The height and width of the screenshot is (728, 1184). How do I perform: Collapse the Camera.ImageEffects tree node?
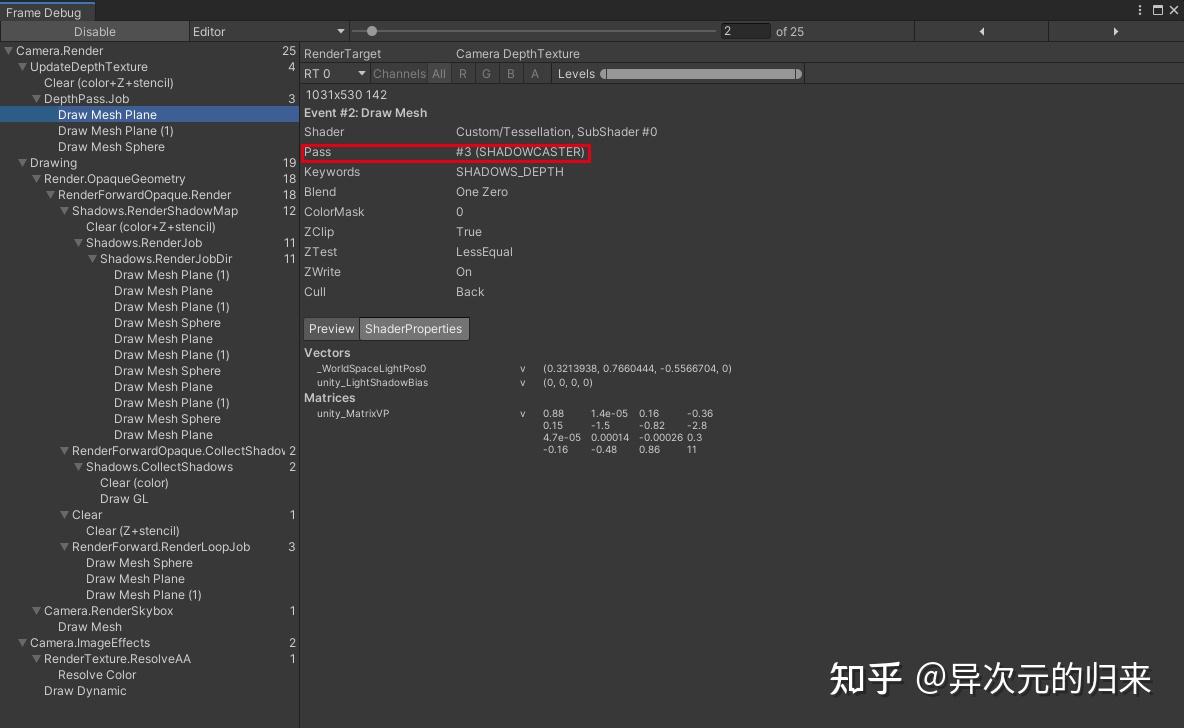click(22, 642)
